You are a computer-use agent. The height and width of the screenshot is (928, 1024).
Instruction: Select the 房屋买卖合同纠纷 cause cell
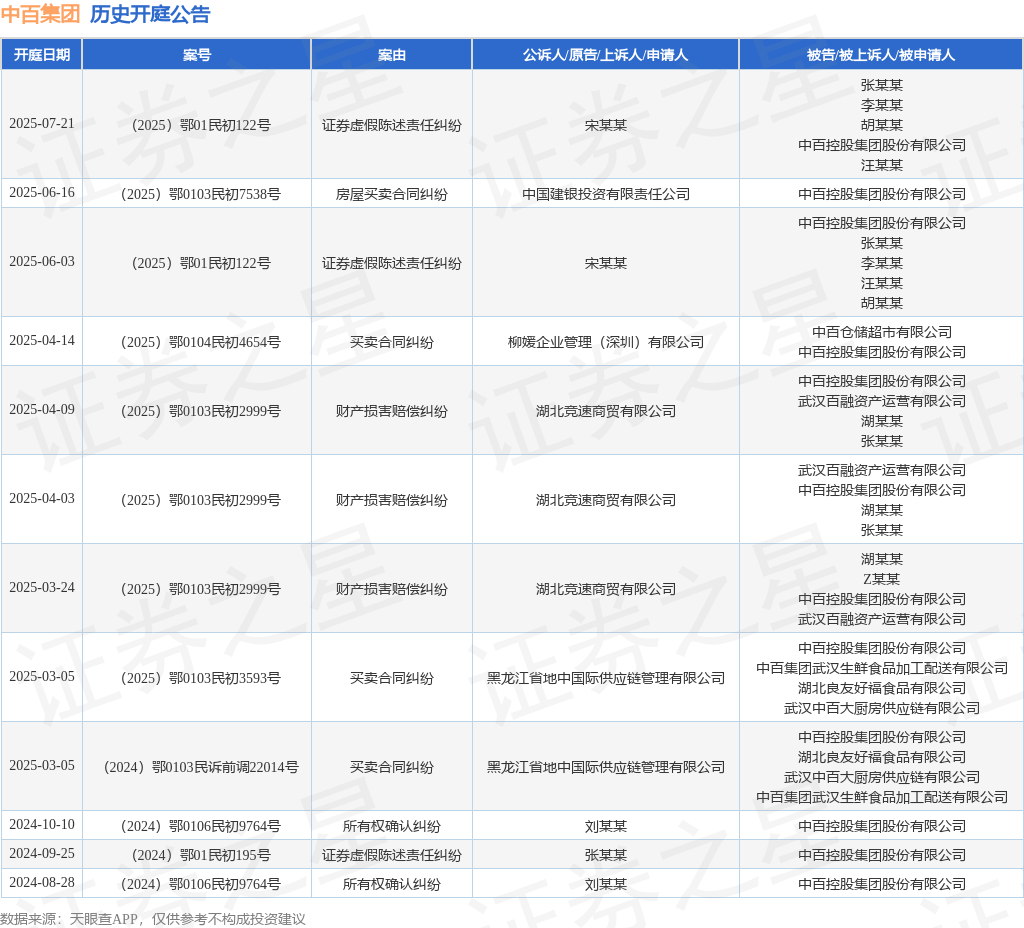[x=392, y=194]
